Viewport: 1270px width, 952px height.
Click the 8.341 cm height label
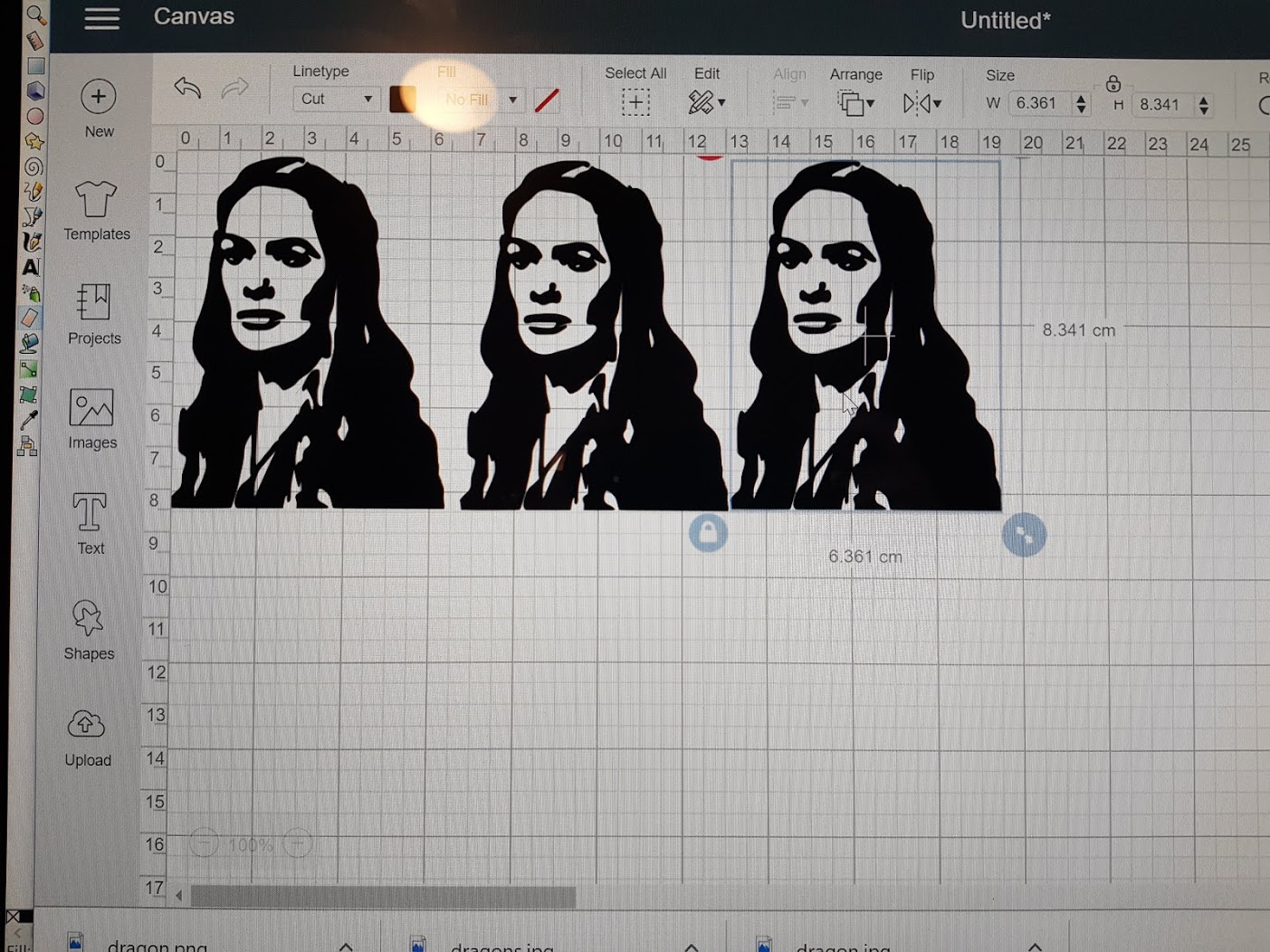(1079, 330)
